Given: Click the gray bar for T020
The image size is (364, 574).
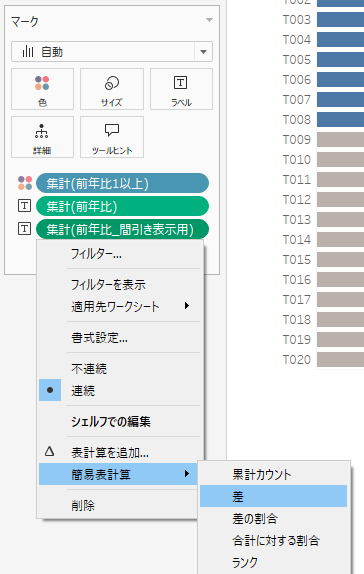Looking at the screenshot, I should tap(341, 359).
